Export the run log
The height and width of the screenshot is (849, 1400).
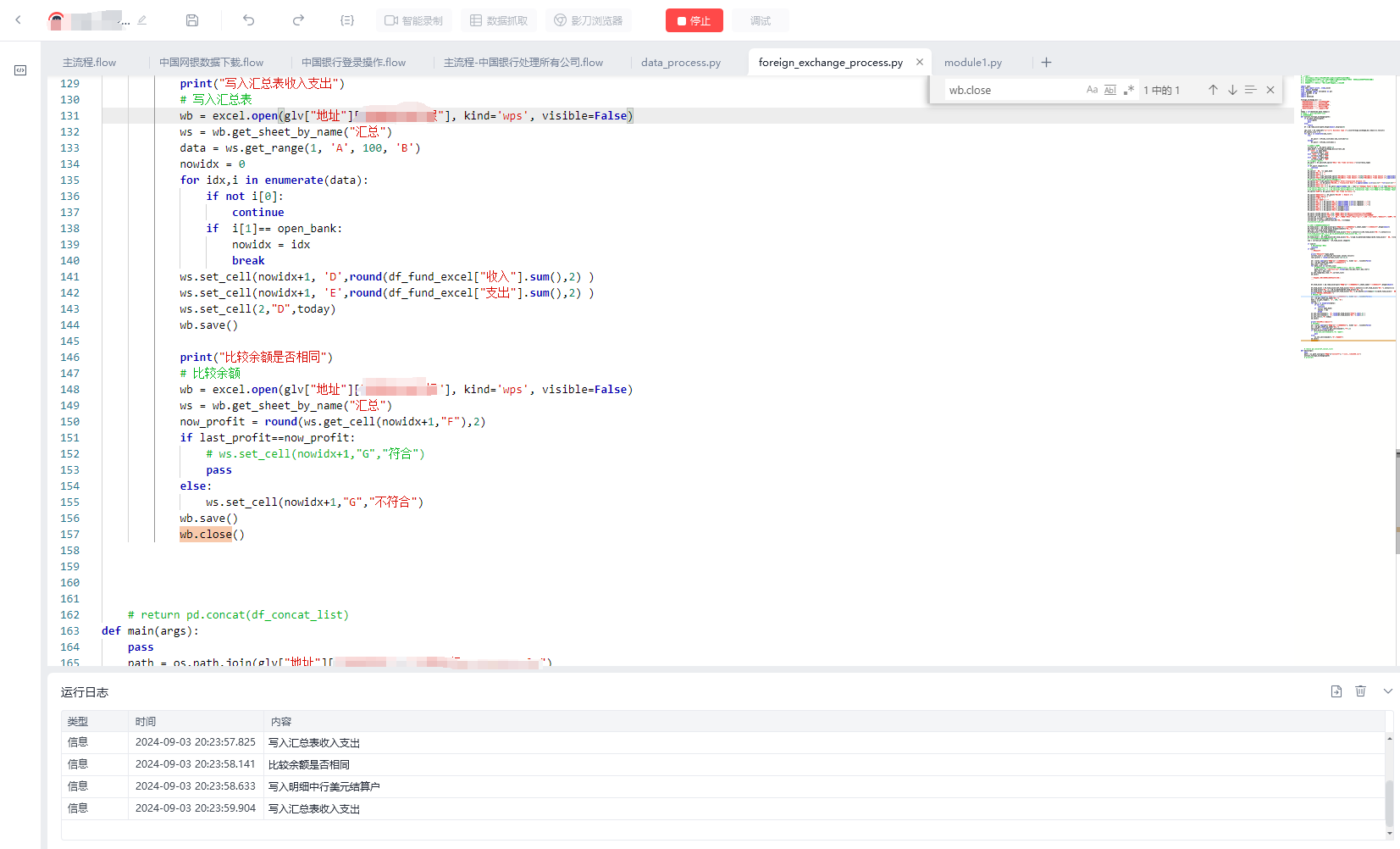coord(1336,691)
